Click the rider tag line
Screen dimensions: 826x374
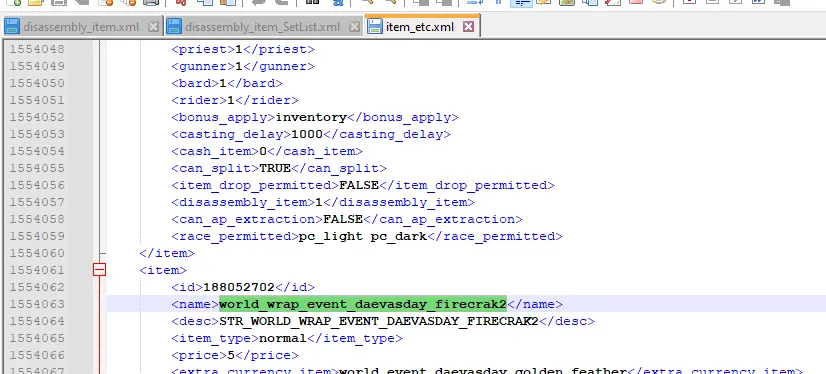[234, 100]
